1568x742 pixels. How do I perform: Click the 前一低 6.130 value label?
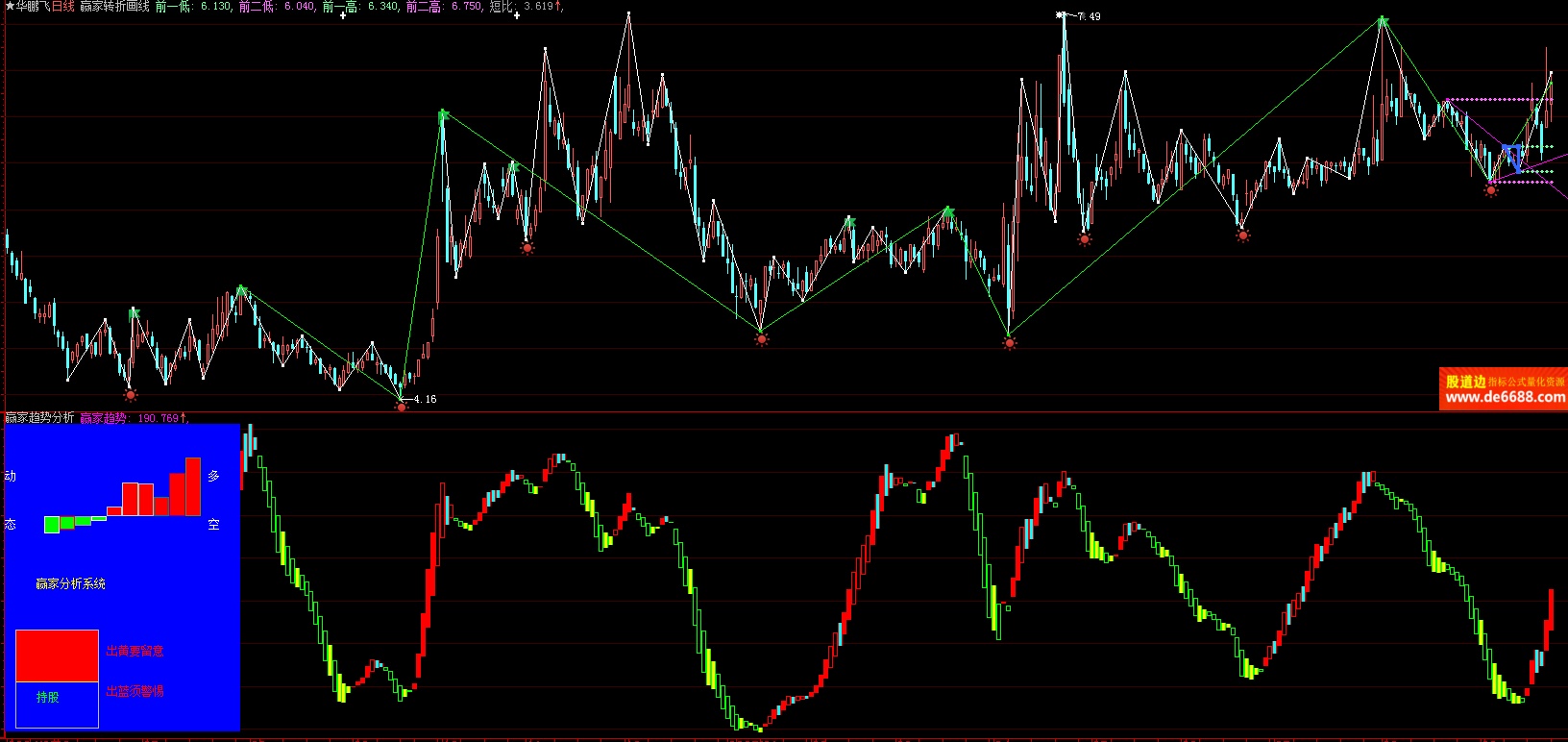(193, 7)
